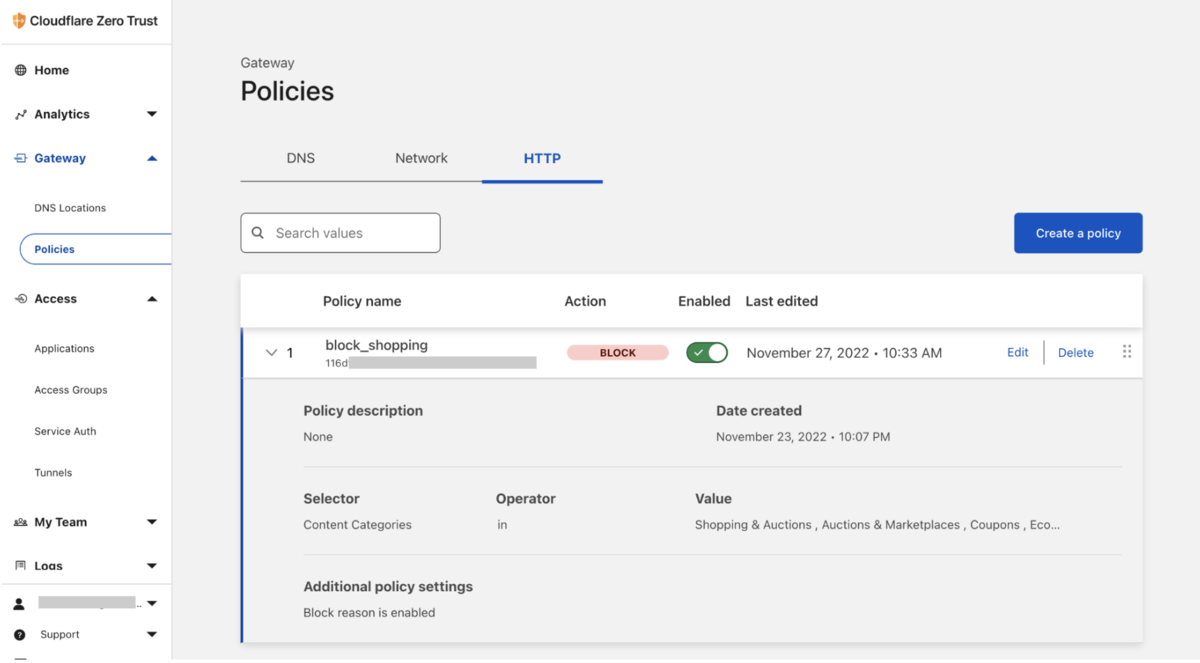
Task: Click the search magnifier in search field
Action: [260, 232]
